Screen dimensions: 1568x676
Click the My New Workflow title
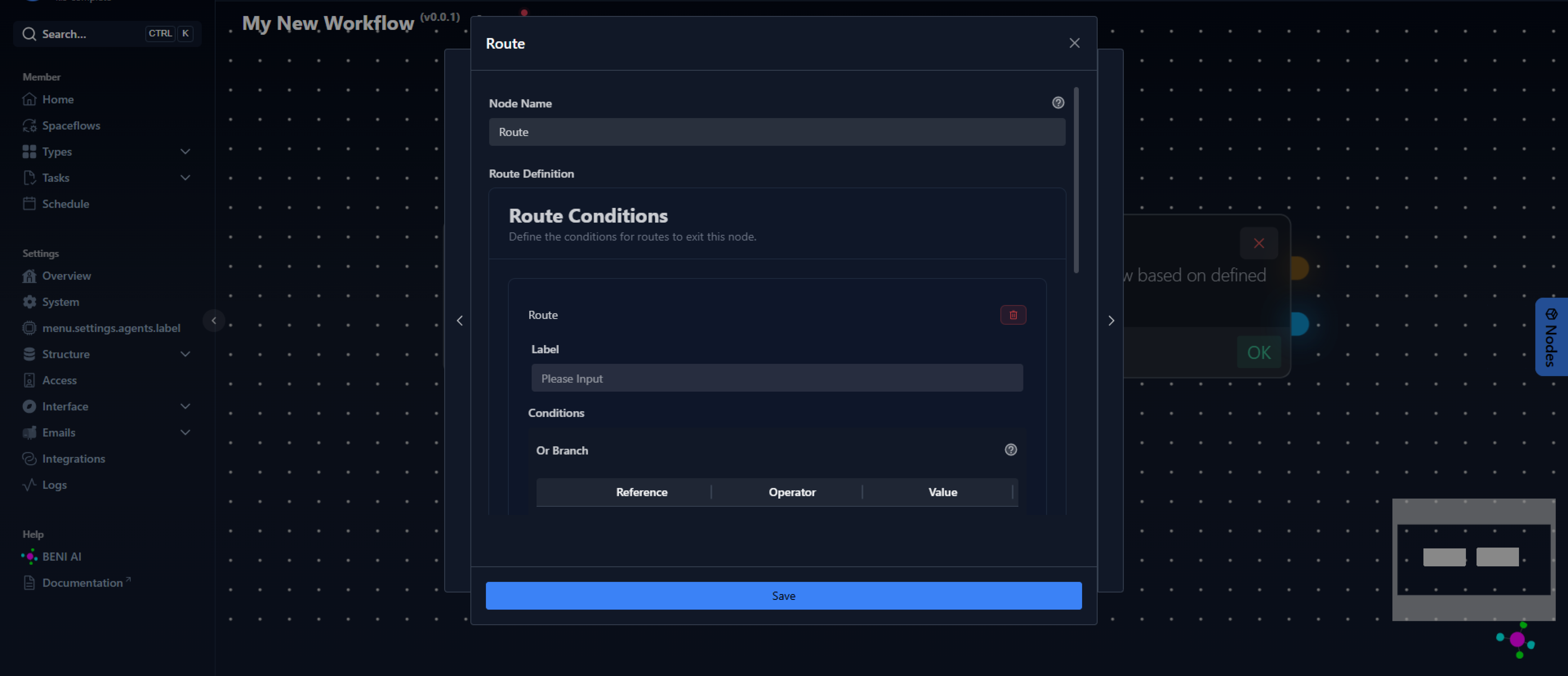pos(328,23)
